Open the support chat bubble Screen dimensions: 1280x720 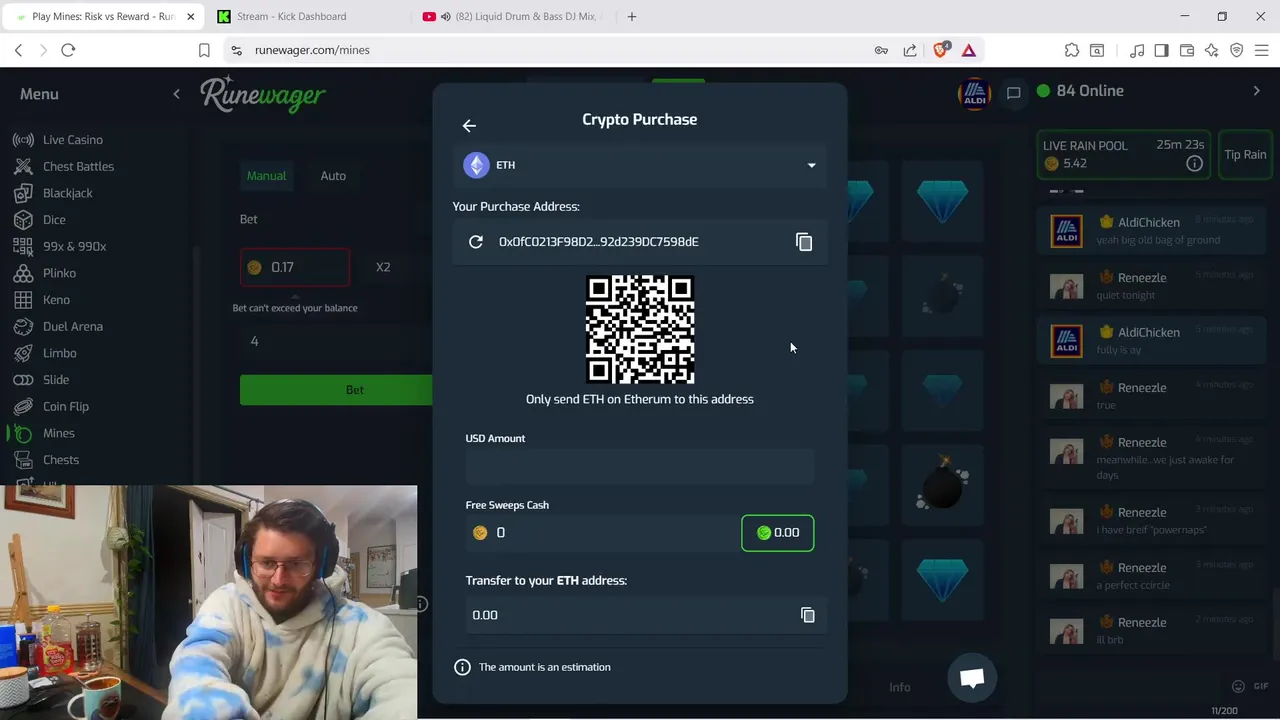point(972,678)
